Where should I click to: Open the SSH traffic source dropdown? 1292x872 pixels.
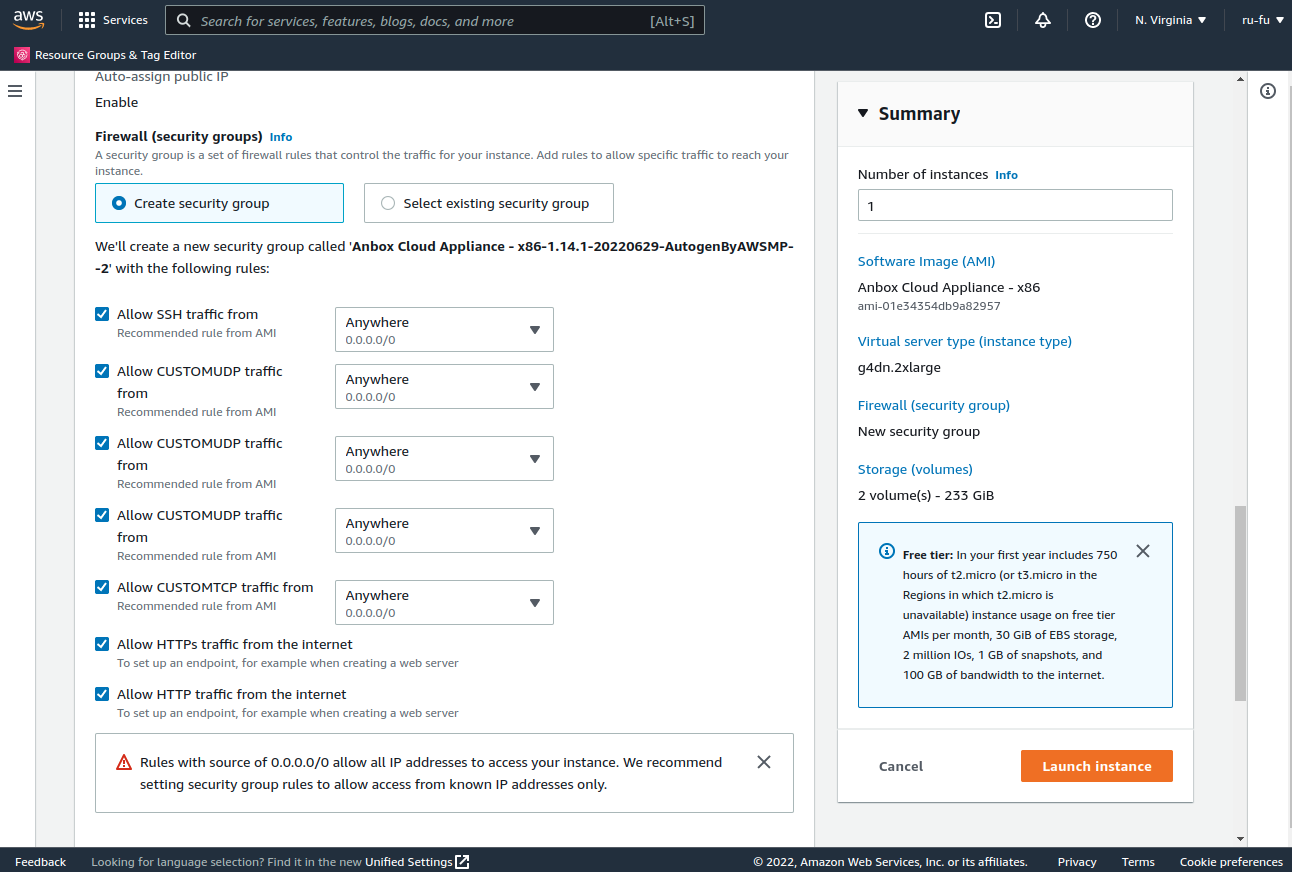[x=444, y=330]
